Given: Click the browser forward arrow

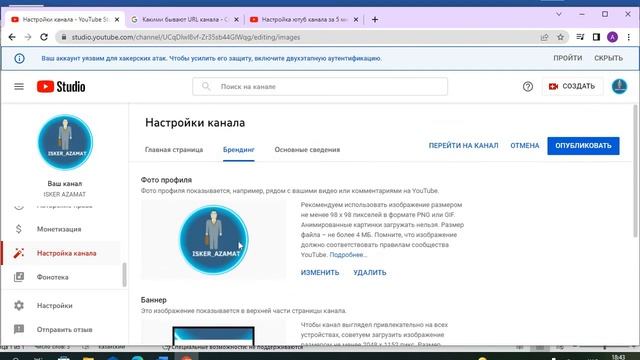Looking at the screenshot, I should [x=28, y=37].
